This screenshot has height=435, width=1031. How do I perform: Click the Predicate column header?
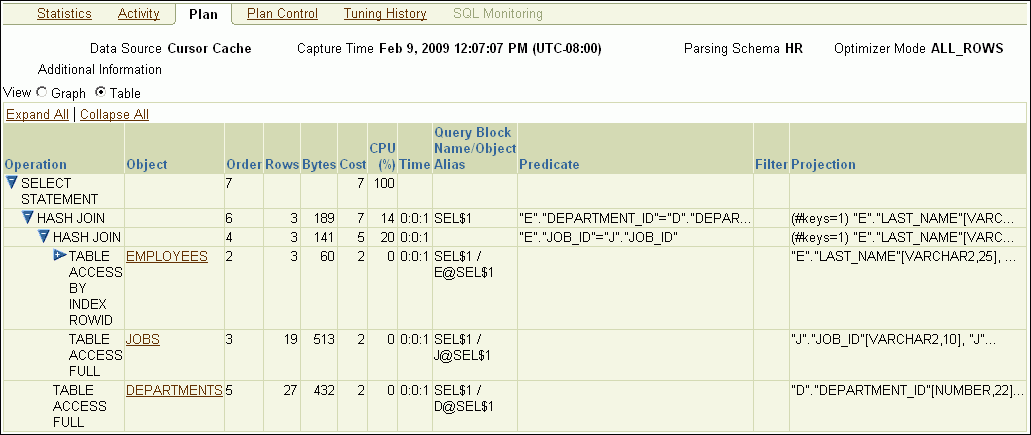(x=549, y=164)
